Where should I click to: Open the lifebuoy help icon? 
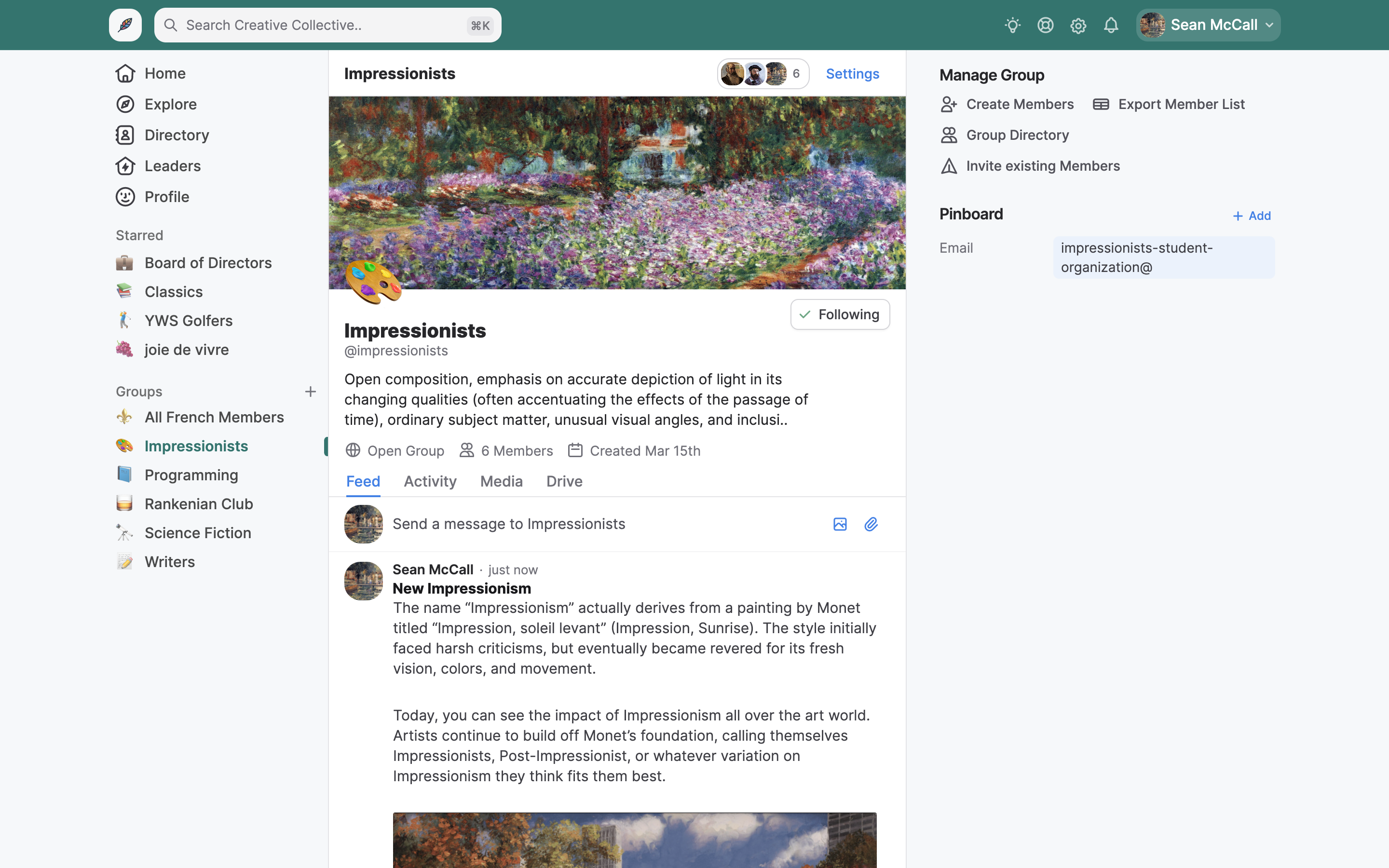1045,25
